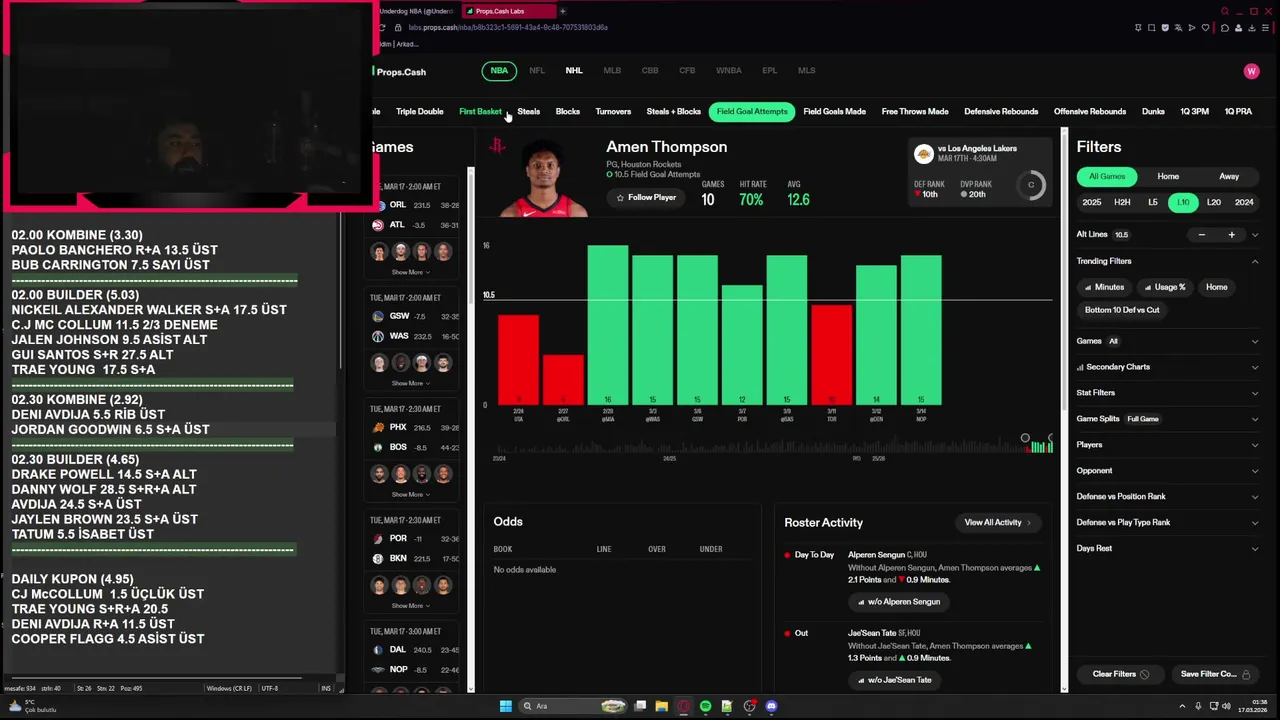Select the All Games filter
1280x720 pixels.
click(1107, 177)
